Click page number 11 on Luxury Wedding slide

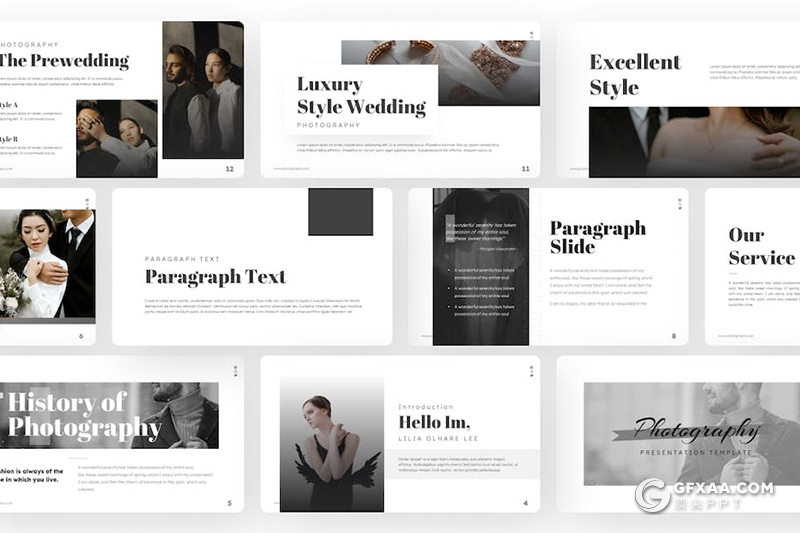(x=525, y=169)
